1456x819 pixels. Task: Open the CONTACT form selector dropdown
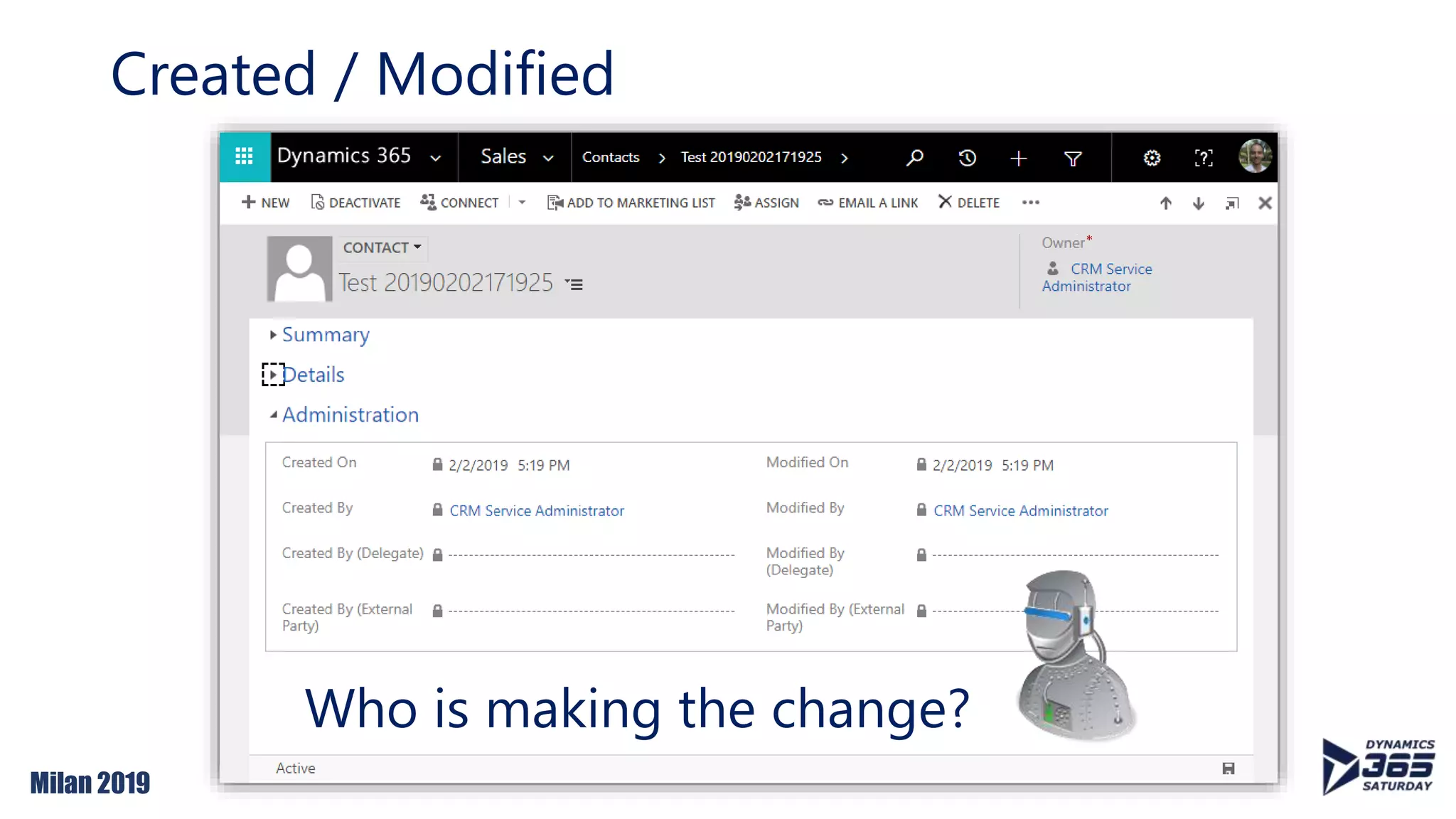(382, 247)
